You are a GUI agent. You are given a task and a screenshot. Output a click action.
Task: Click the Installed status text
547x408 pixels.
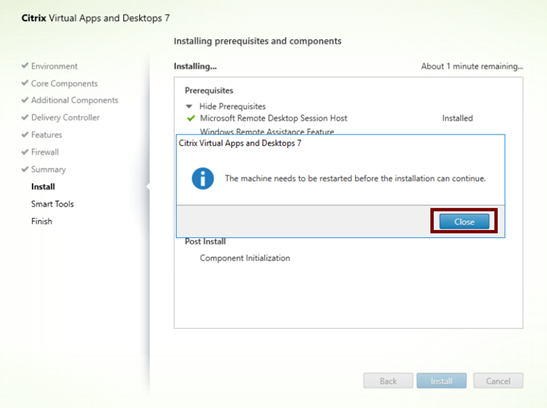457,118
